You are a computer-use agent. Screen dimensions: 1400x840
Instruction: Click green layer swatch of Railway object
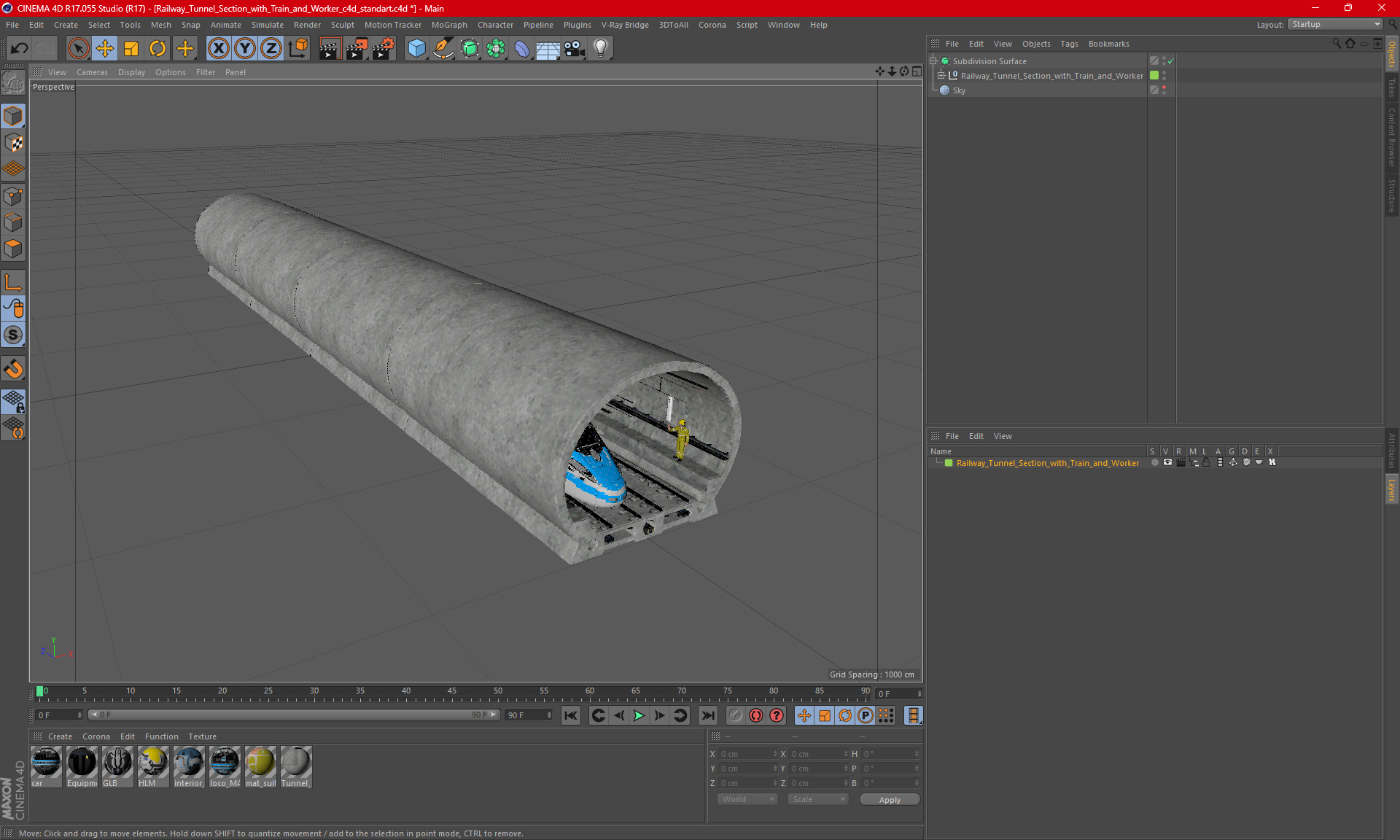[1154, 75]
